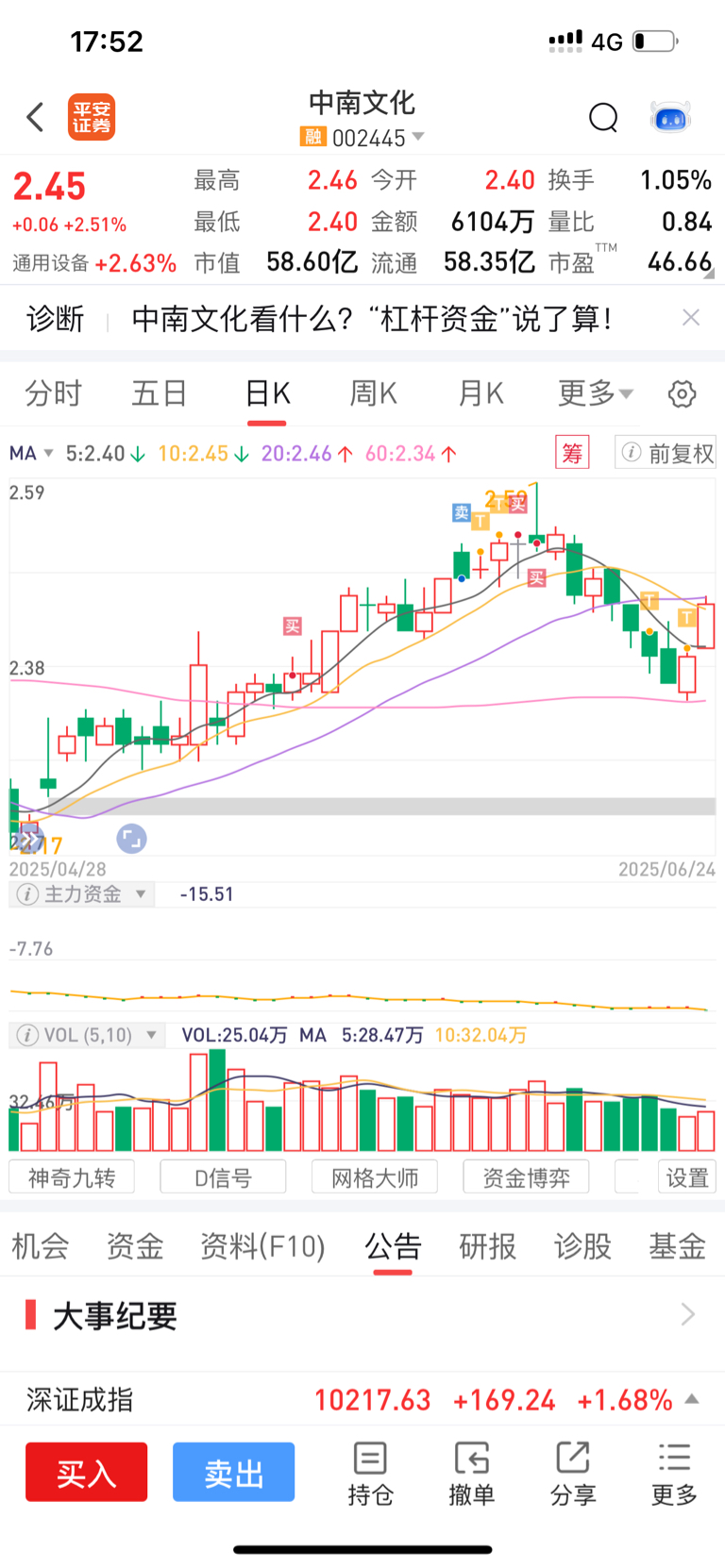The height and width of the screenshot is (1568, 725).
Task: Open the search magnifier icon
Action: [x=603, y=118]
